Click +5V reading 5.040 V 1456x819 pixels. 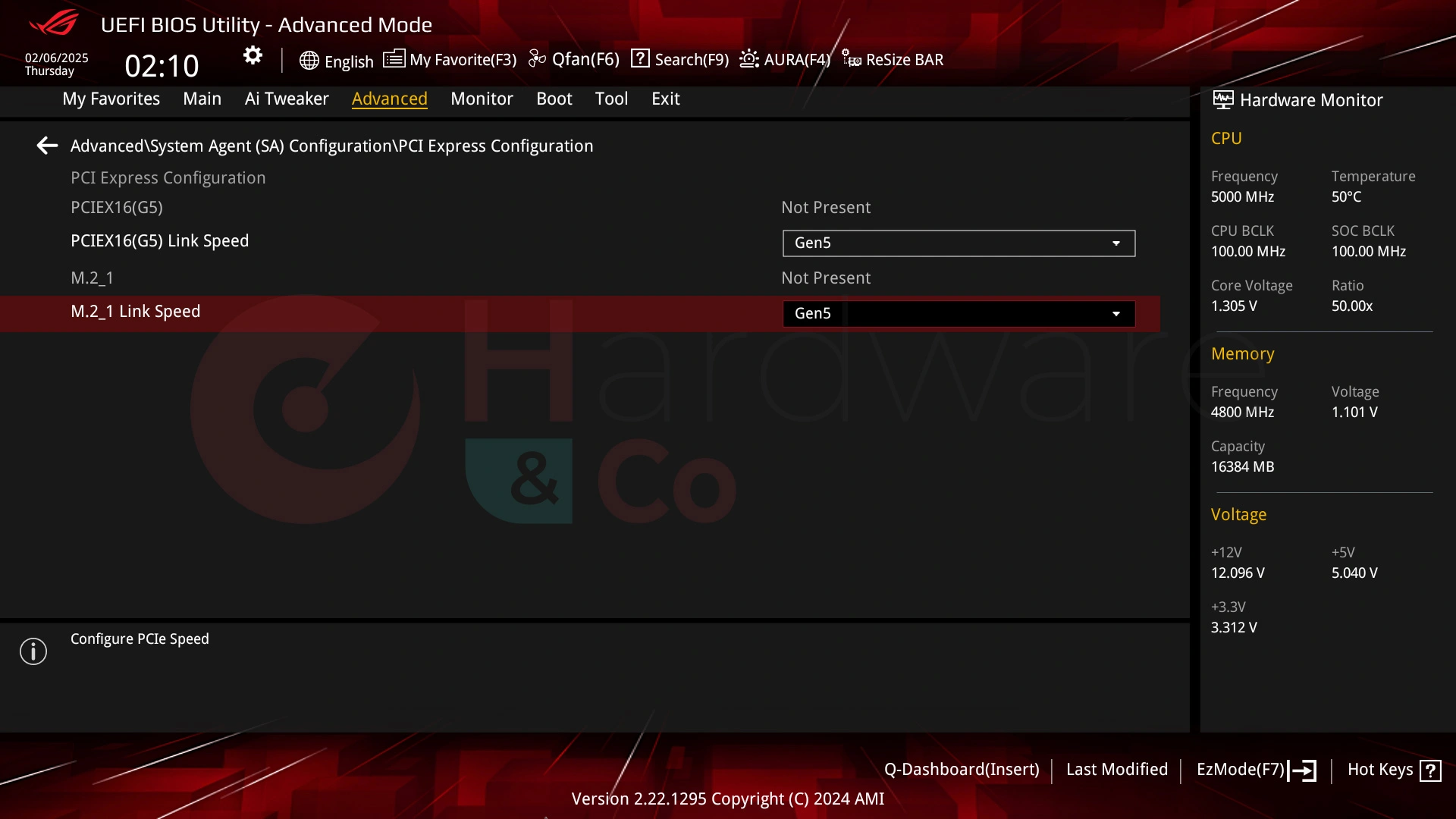point(1354,573)
